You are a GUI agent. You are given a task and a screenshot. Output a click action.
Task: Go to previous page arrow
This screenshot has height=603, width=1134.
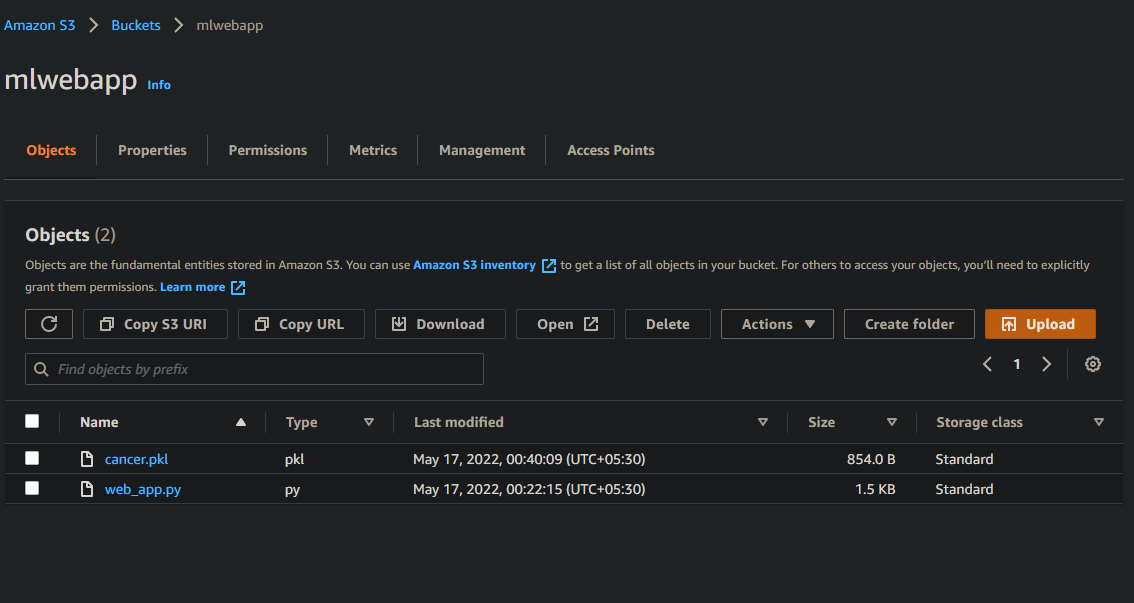click(x=987, y=364)
